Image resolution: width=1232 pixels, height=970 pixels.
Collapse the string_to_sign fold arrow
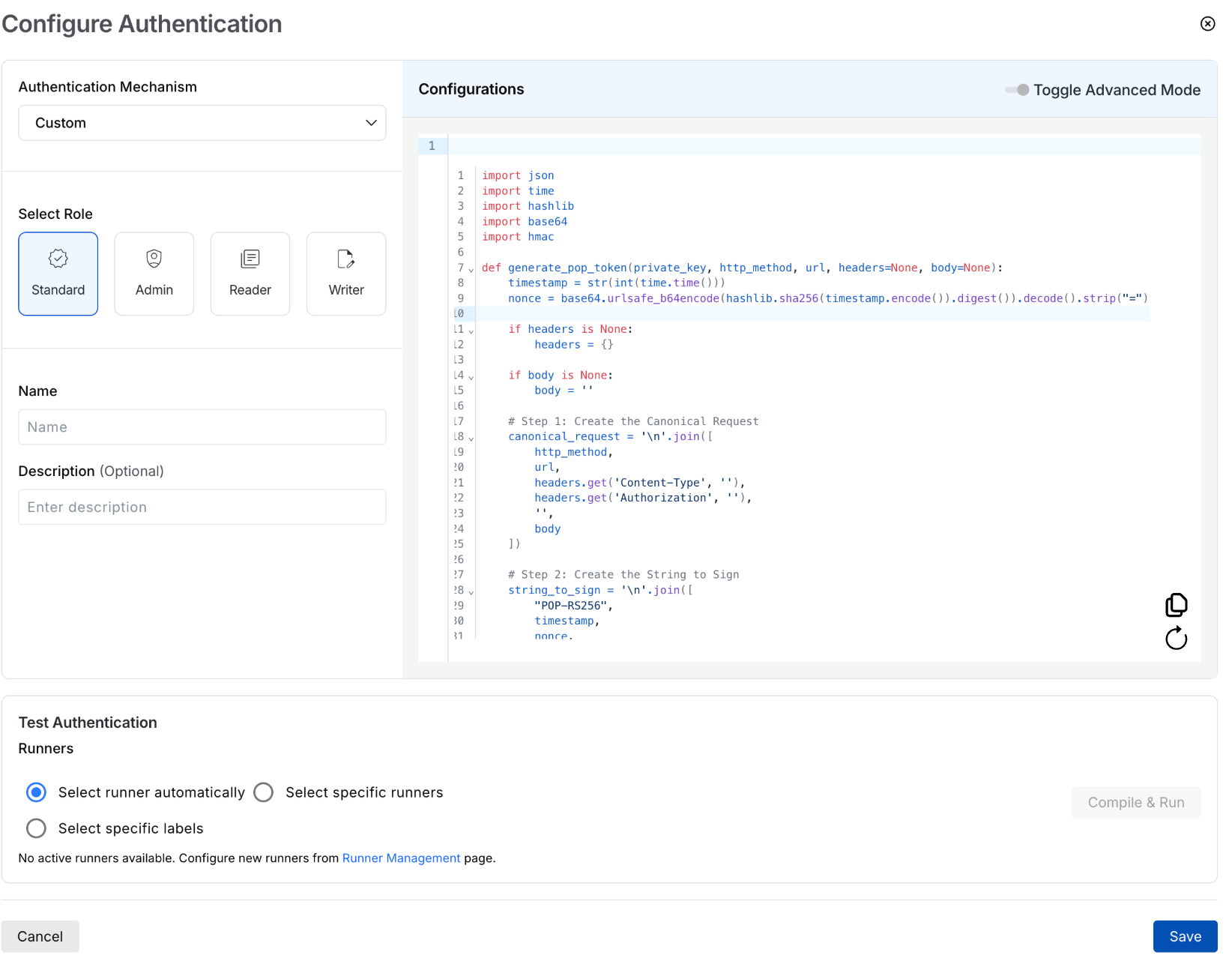pos(471,591)
